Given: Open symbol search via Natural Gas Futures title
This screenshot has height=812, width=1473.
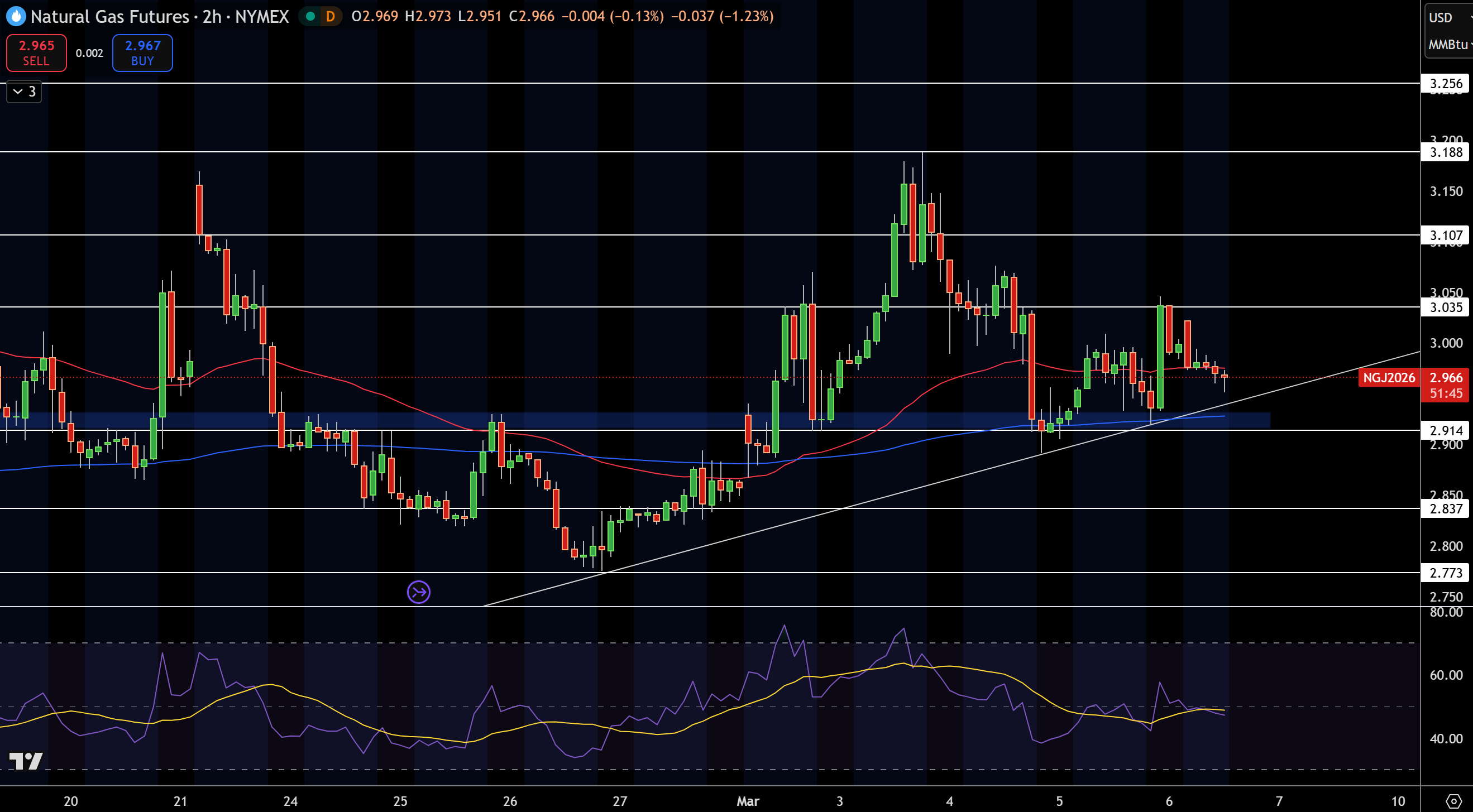Looking at the screenshot, I should click(x=110, y=17).
